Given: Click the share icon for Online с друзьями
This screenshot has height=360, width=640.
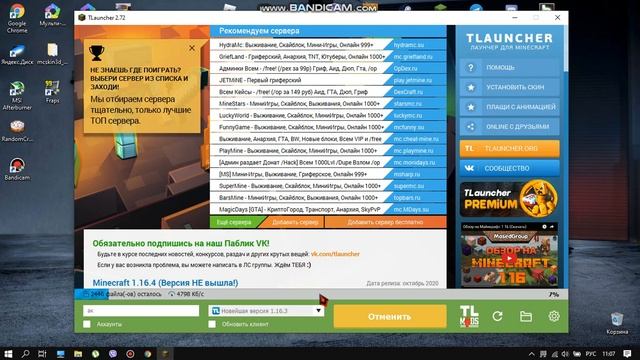Looking at the screenshot, I should tap(471, 127).
